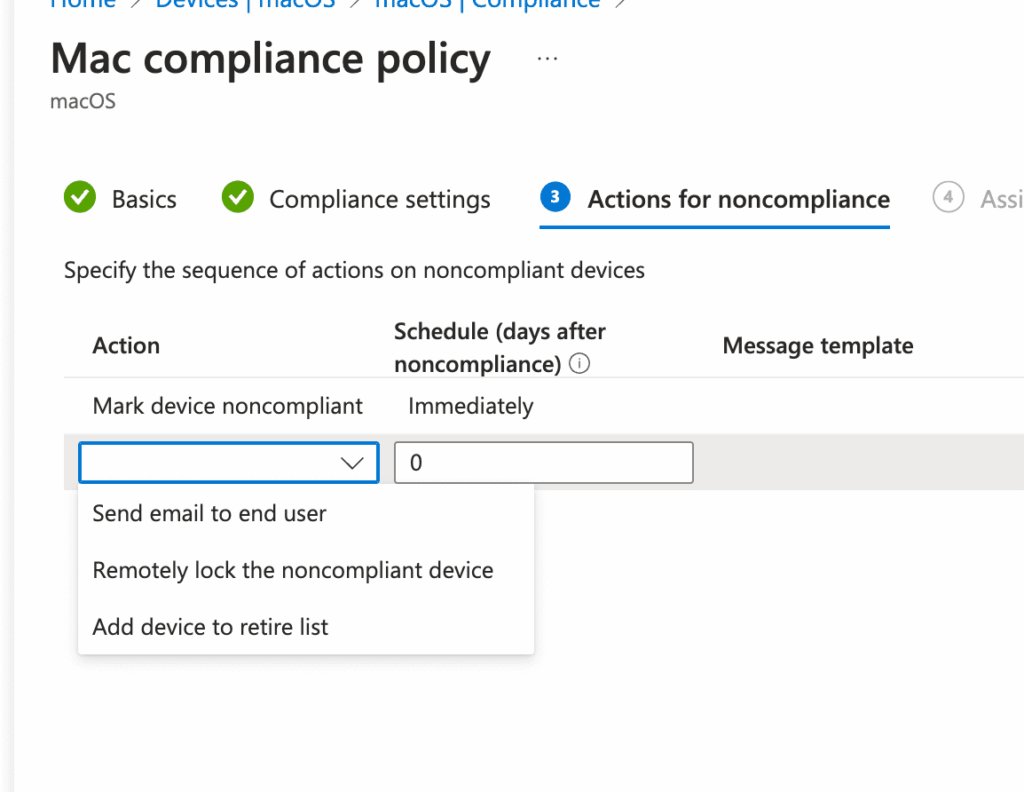Select Add device to retire list option
The height and width of the screenshot is (792, 1024).
click(x=210, y=627)
